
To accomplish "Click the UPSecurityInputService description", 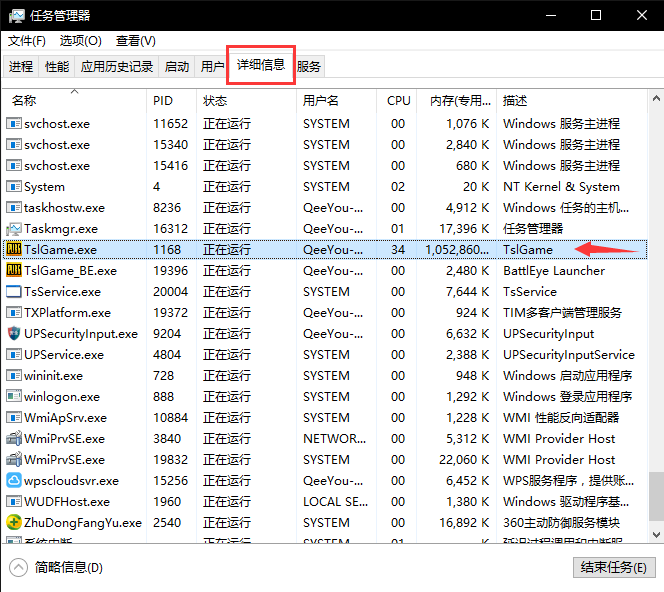I will click(569, 354).
